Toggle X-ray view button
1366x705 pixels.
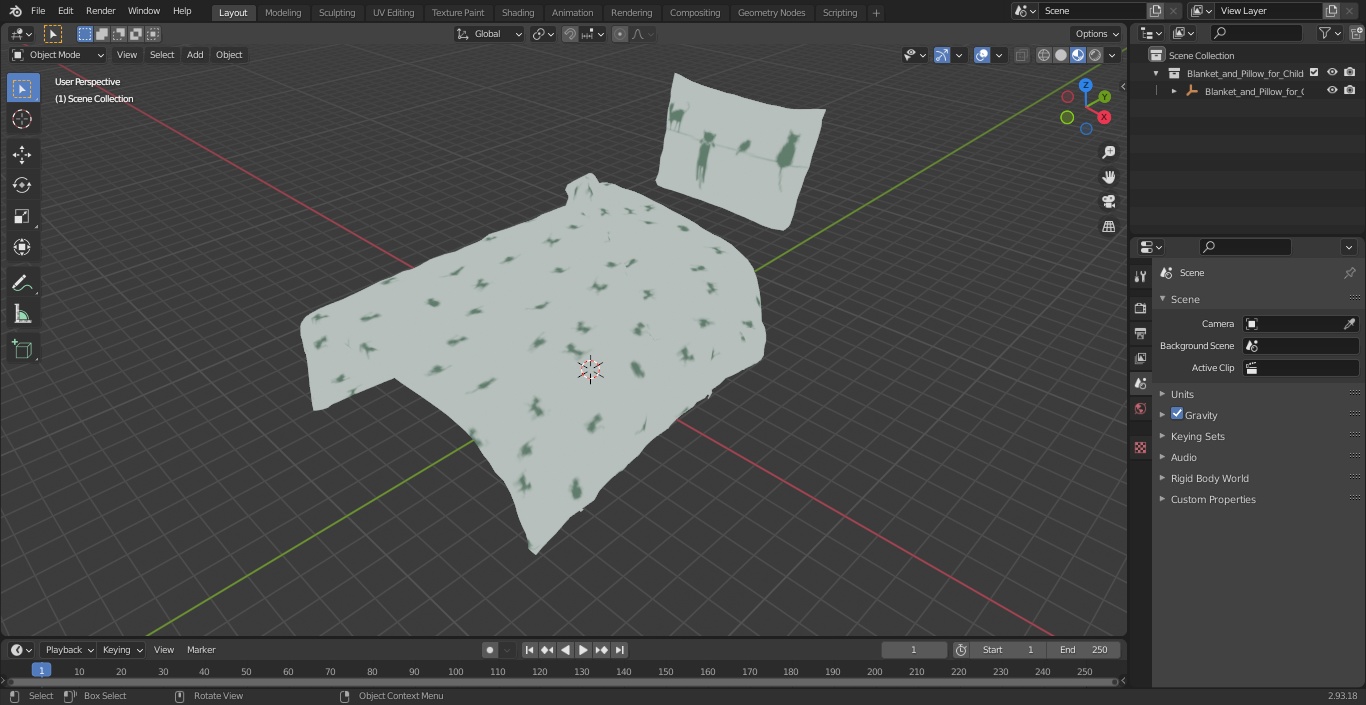coord(1021,55)
